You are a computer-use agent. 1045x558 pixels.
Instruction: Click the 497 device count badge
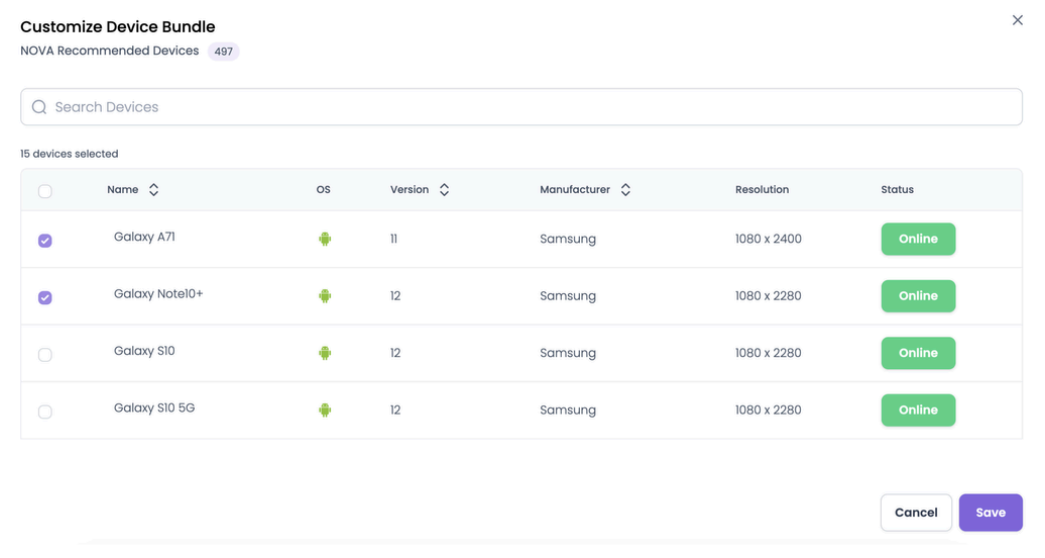pyautogui.click(x=223, y=51)
